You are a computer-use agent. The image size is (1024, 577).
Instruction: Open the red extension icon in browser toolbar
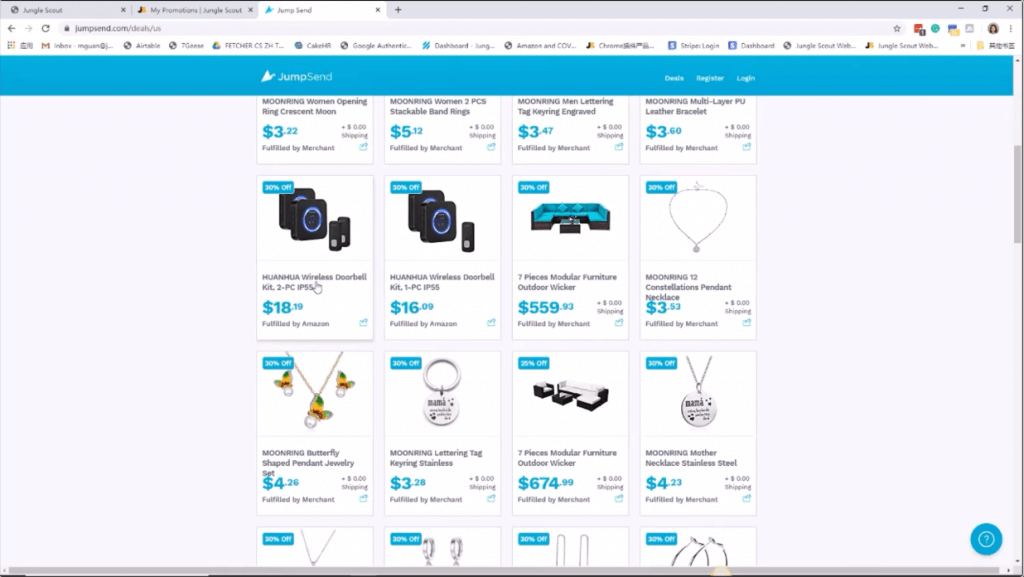[x=919, y=29]
